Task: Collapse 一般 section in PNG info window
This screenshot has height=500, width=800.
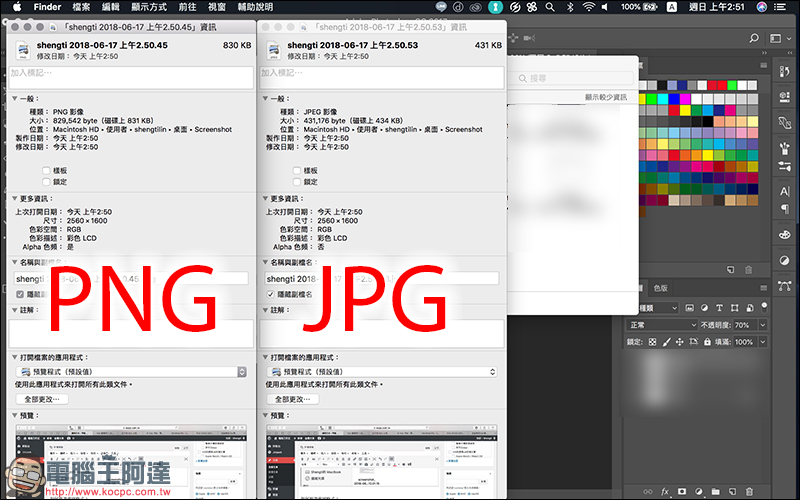Action: [14, 98]
